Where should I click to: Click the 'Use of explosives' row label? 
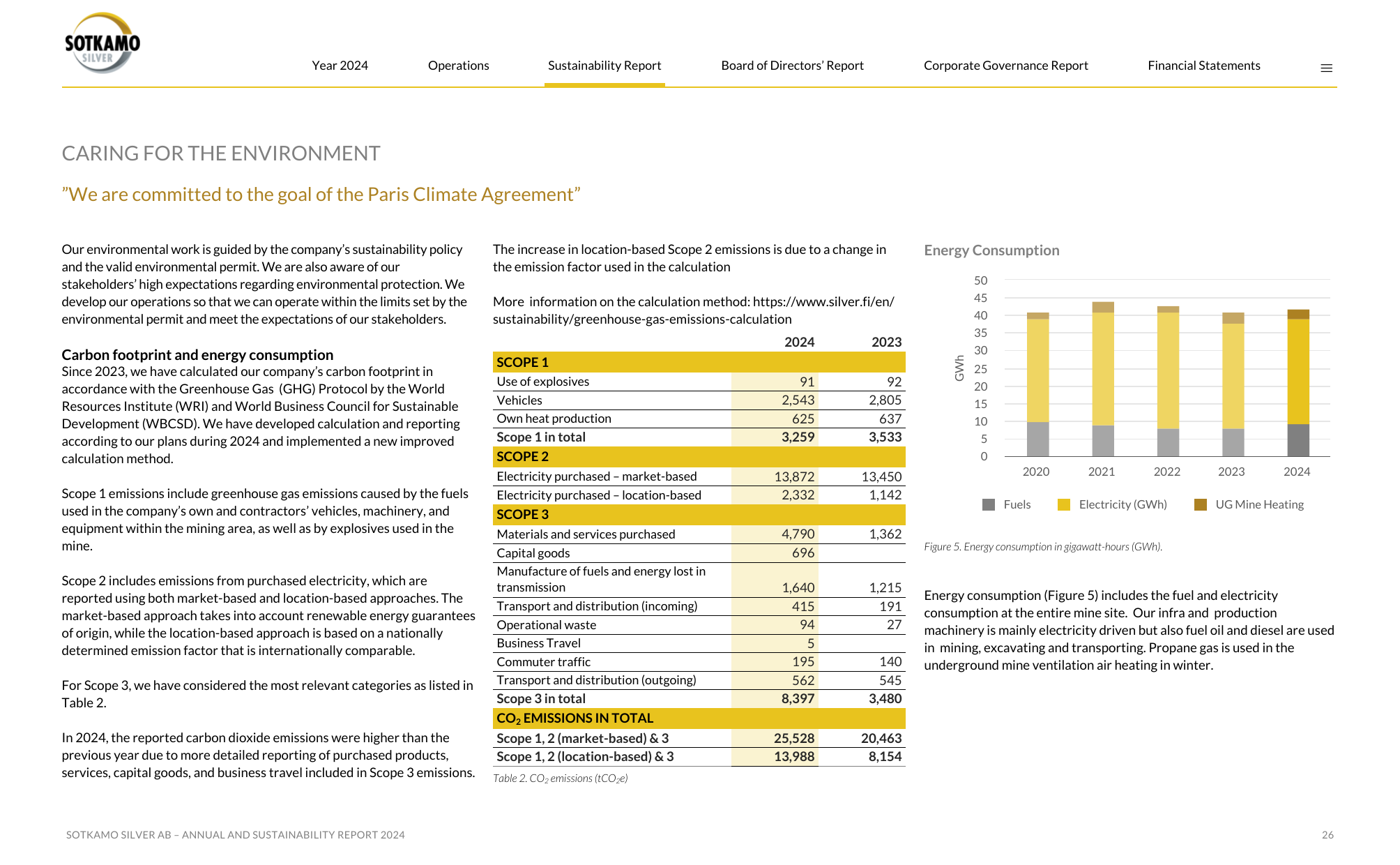[542, 382]
